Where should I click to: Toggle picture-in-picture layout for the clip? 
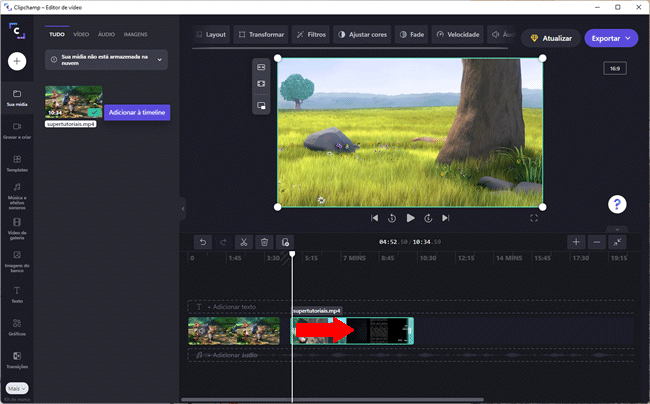261,105
